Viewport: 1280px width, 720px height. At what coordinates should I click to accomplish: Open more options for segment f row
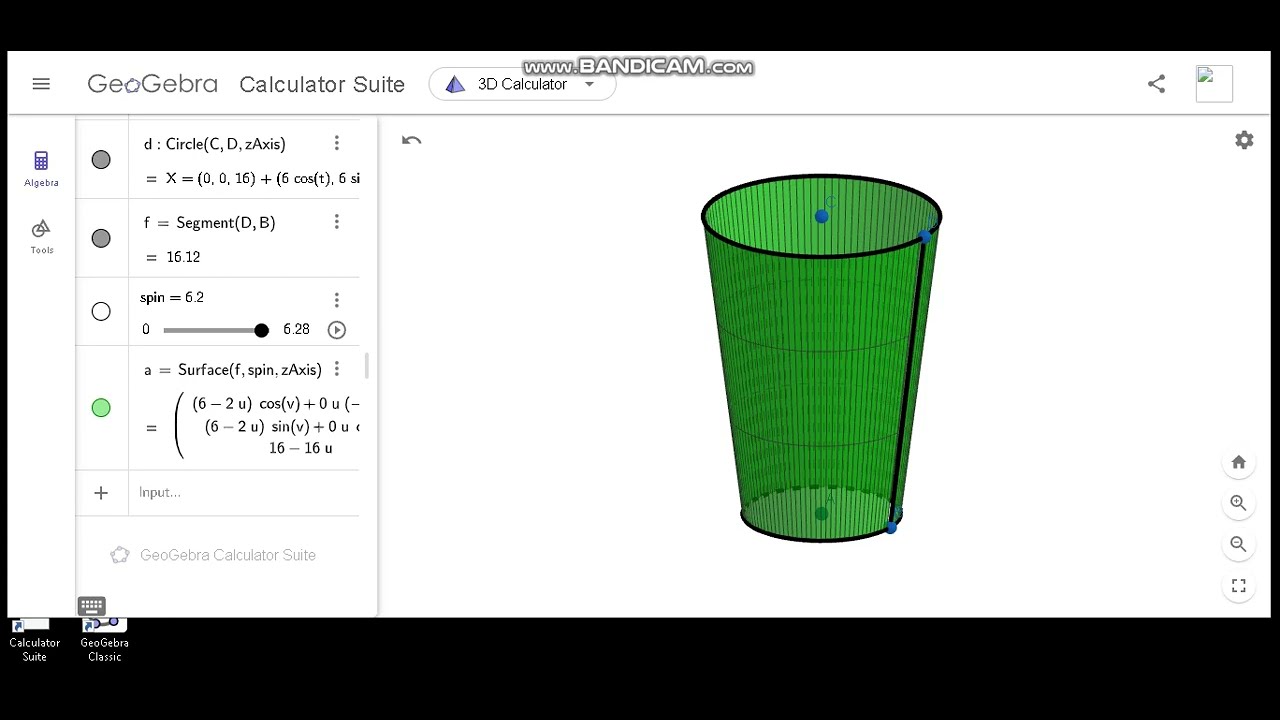point(337,222)
